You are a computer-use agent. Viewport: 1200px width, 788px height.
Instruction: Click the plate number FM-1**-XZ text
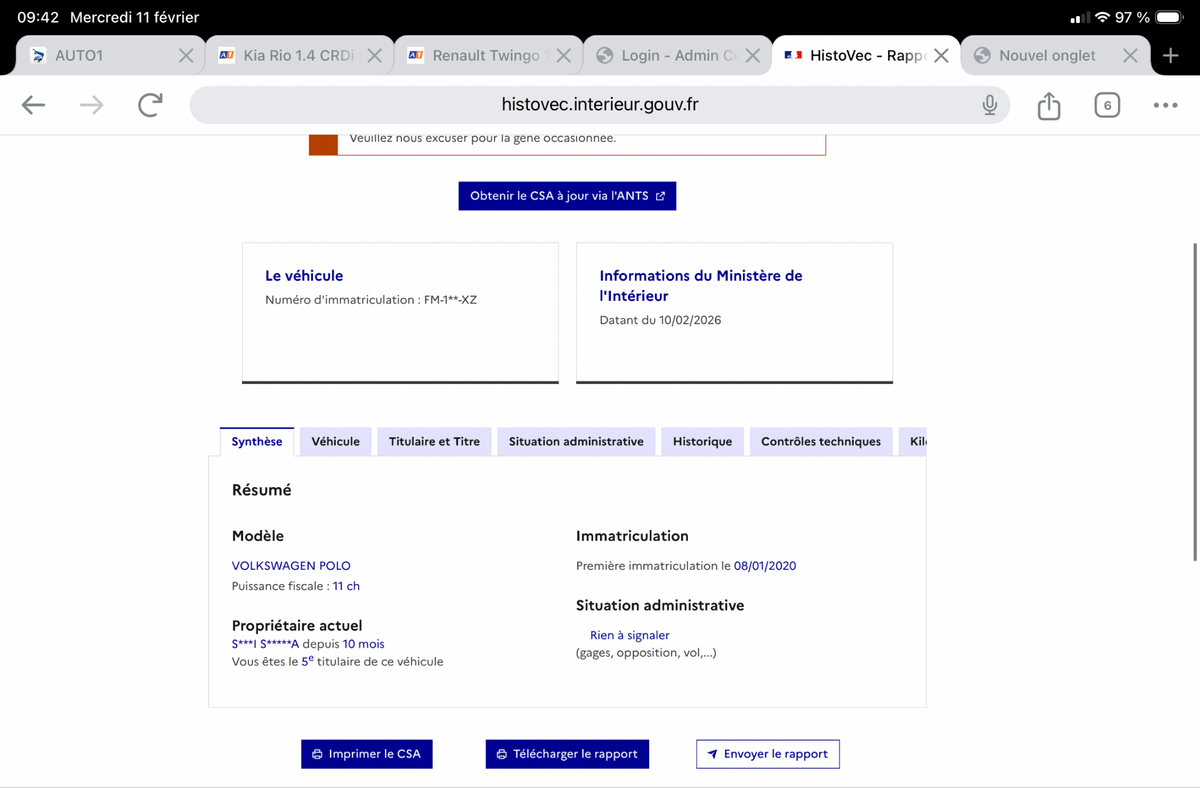pyautogui.click(x=450, y=300)
